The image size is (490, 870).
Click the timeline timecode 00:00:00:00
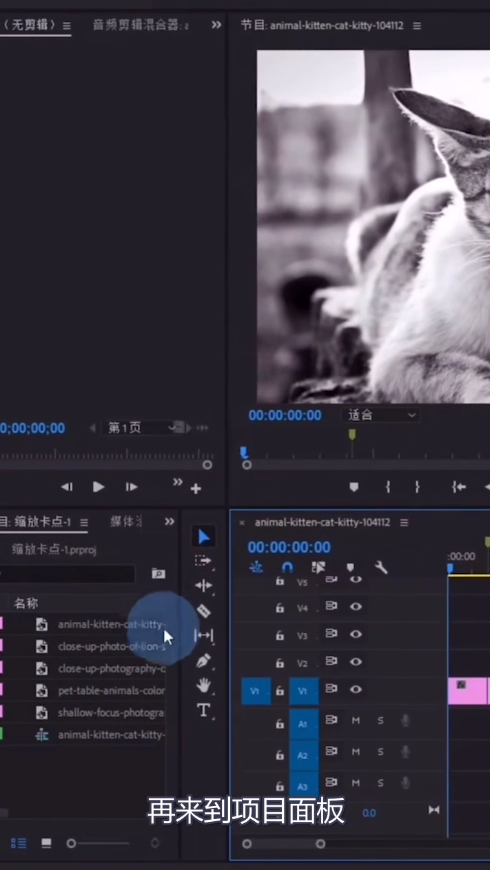pos(289,547)
